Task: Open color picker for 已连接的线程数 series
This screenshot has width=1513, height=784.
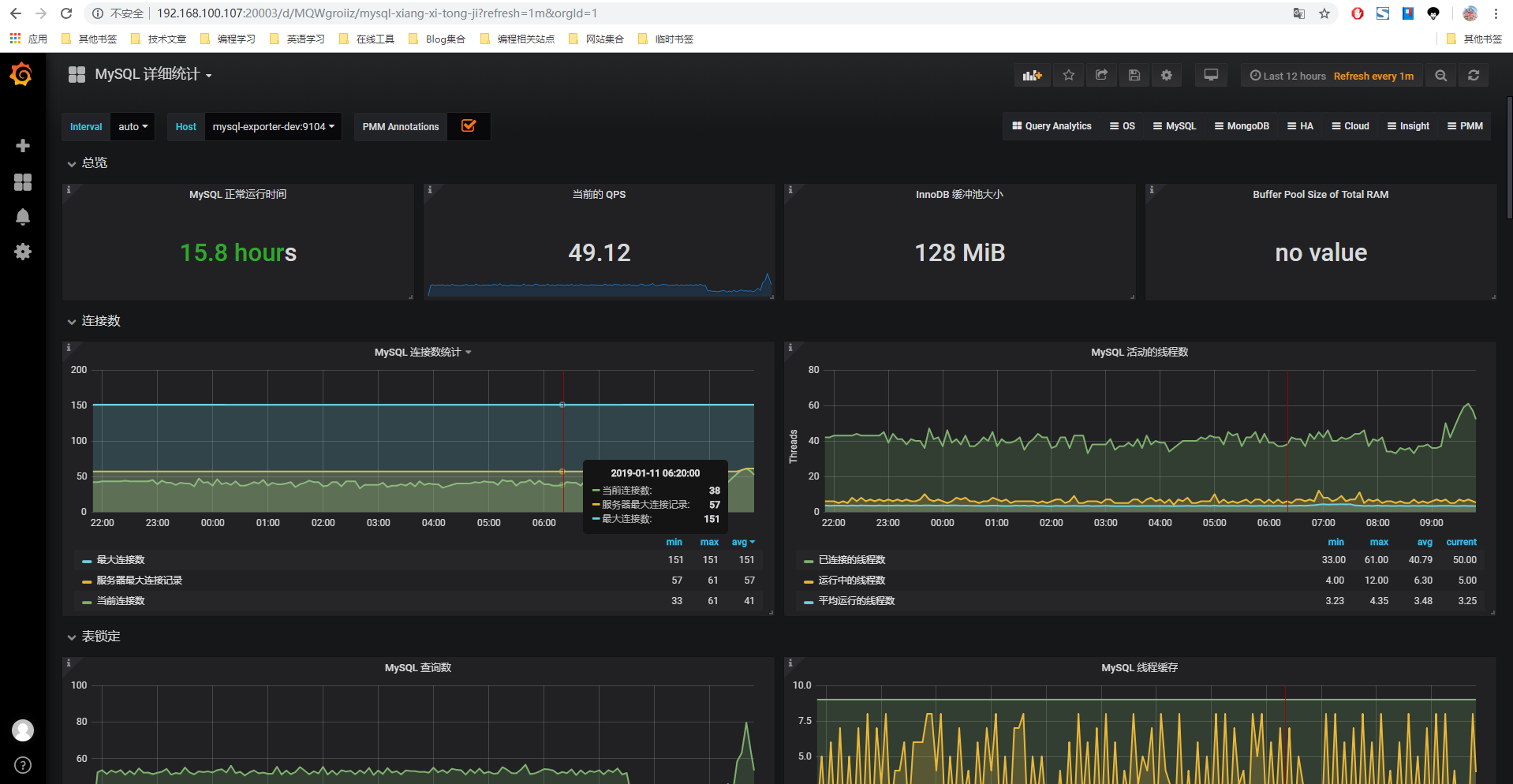Action: (x=809, y=561)
